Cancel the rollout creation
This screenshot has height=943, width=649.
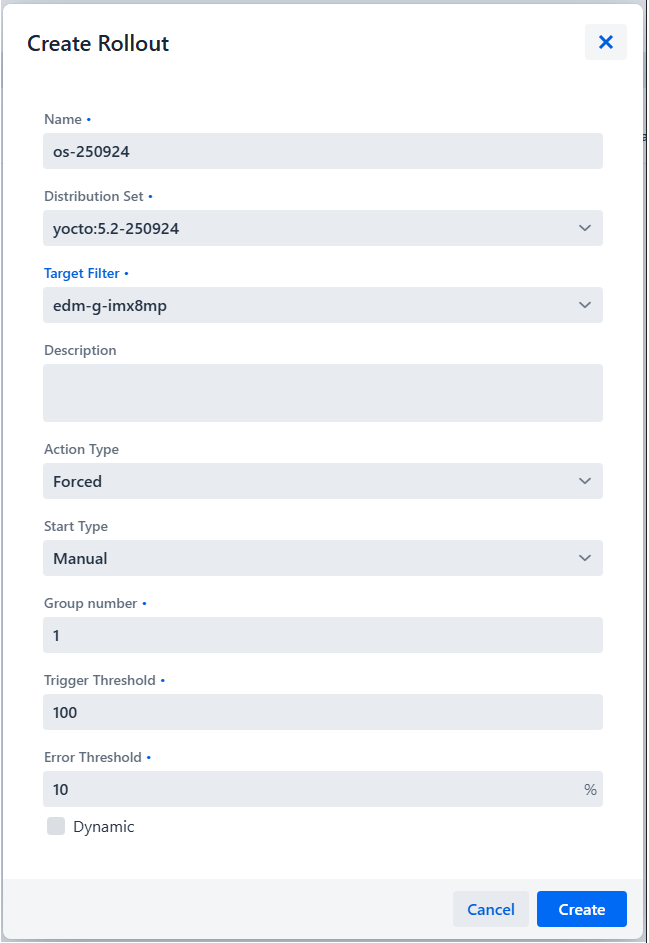click(x=491, y=909)
